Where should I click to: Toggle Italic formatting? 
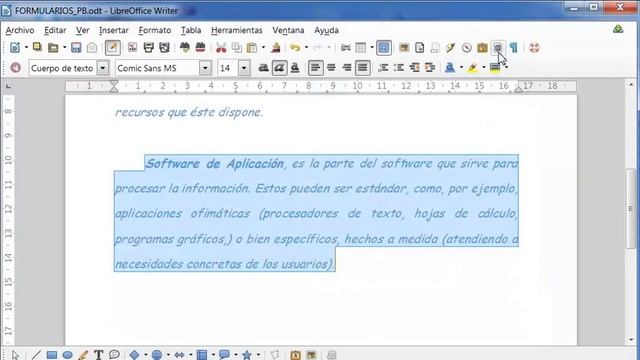tap(279, 68)
